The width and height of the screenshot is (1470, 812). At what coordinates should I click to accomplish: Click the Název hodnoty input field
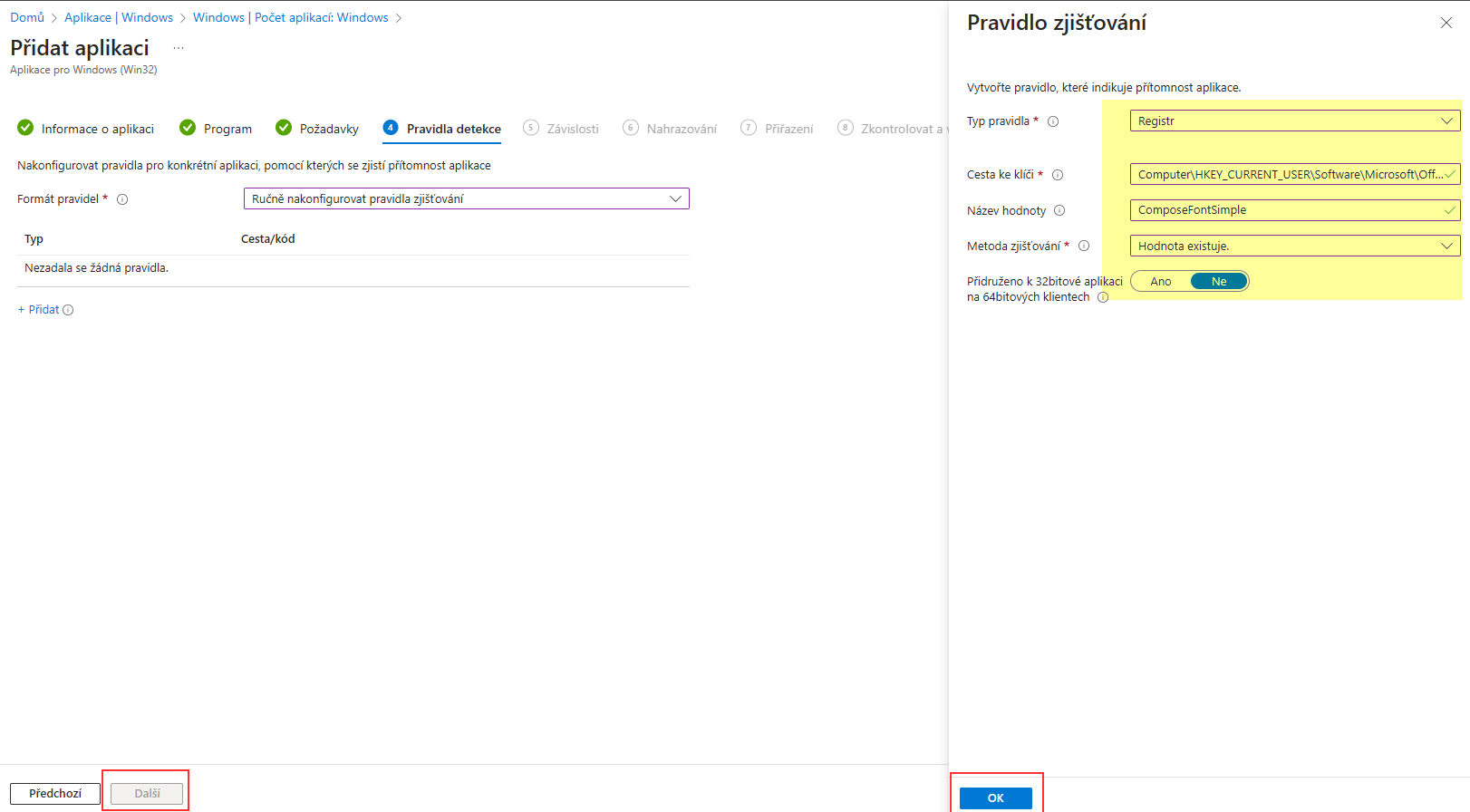pyautogui.click(x=1295, y=210)
